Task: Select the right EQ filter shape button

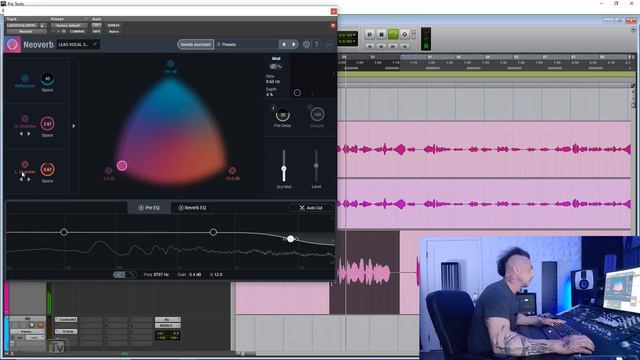Action: pyautogui.click(x=131, y=275)
